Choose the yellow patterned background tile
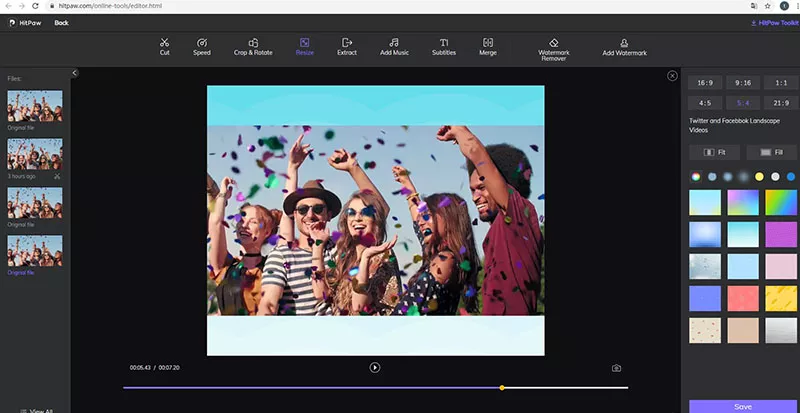 click(781, 299)
